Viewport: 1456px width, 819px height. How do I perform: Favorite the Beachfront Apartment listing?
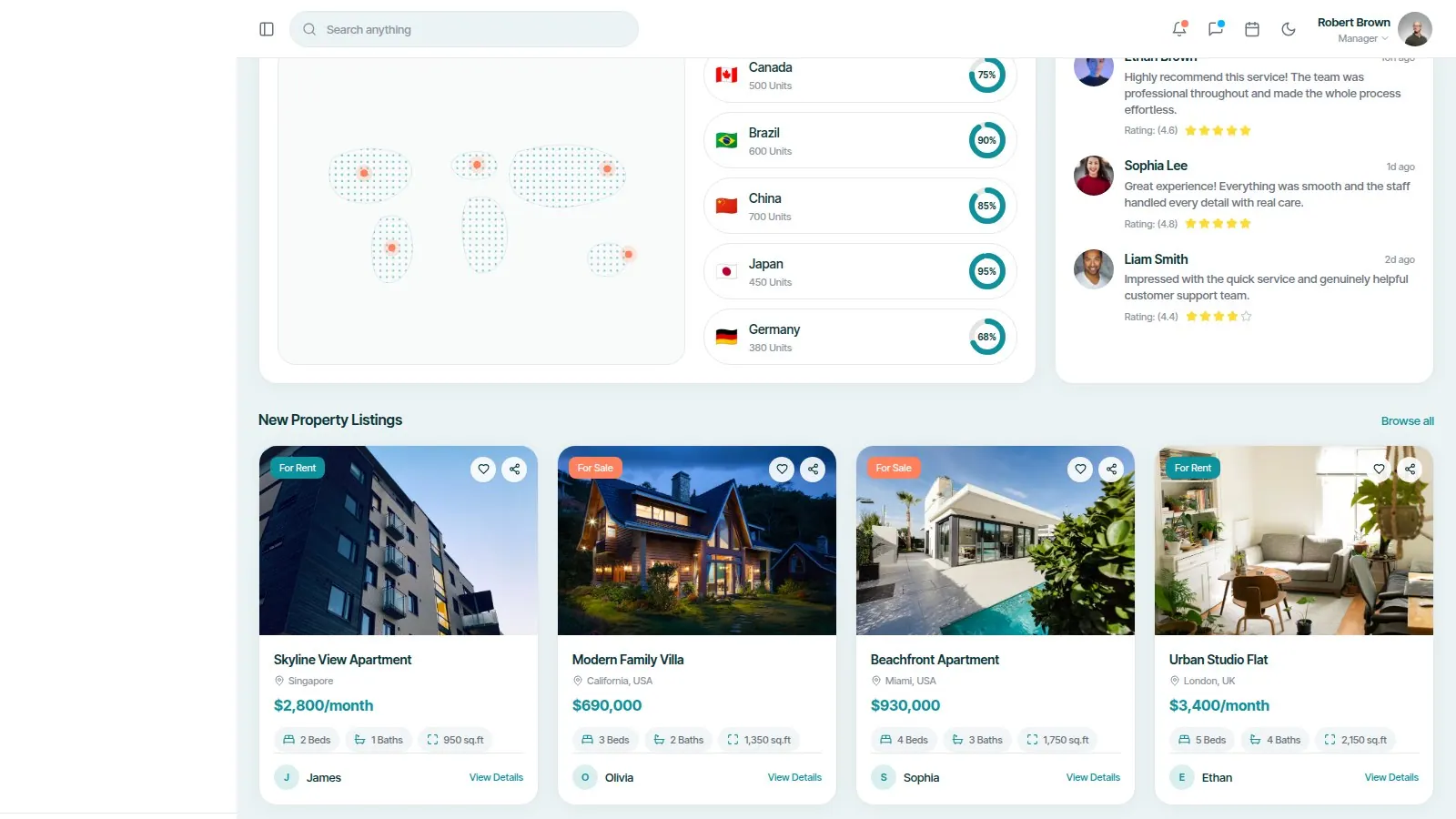[x=1080, y=469]
